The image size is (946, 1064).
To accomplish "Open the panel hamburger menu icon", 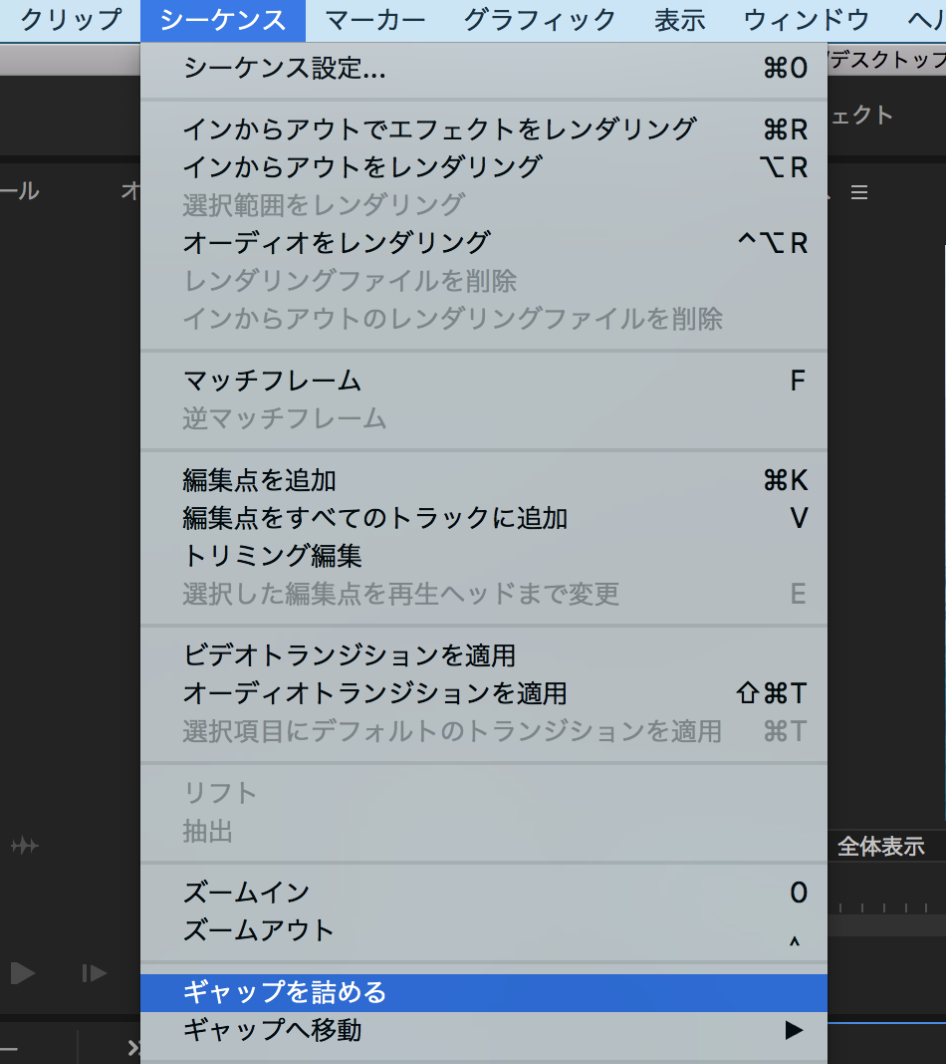I will click(859, 193).
